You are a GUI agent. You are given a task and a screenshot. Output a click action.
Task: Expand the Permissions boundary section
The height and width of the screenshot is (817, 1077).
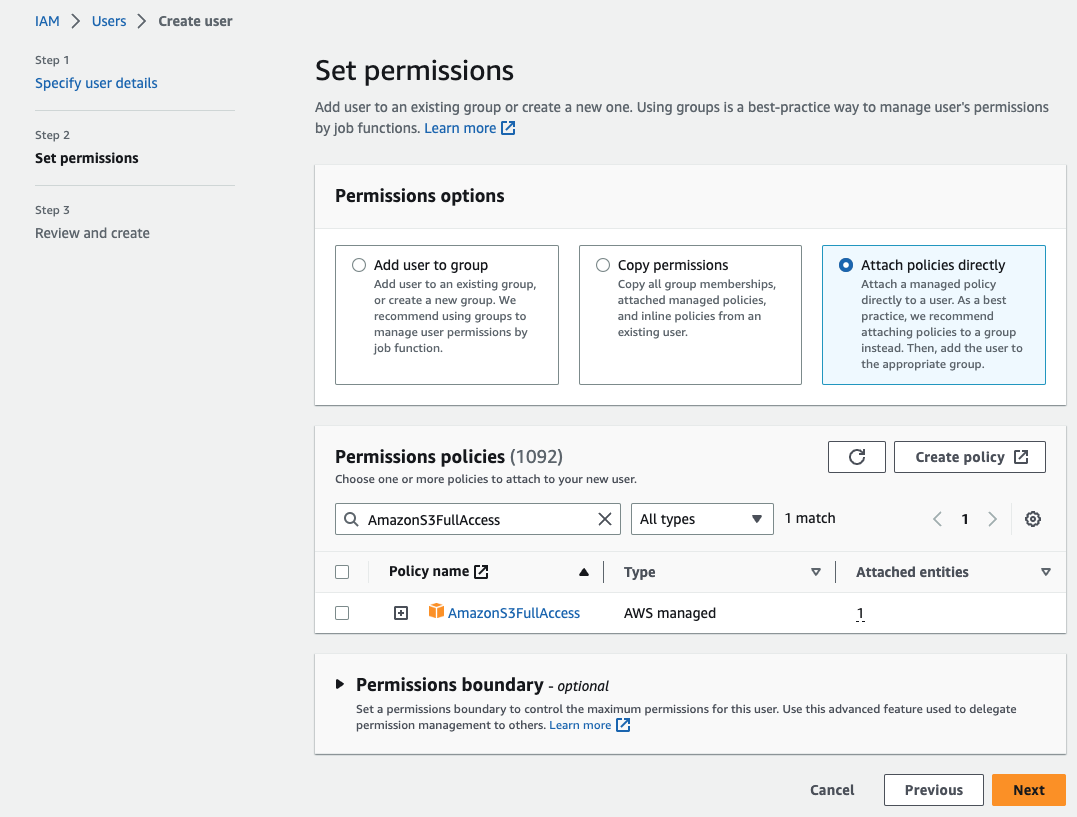click(340, 685)
